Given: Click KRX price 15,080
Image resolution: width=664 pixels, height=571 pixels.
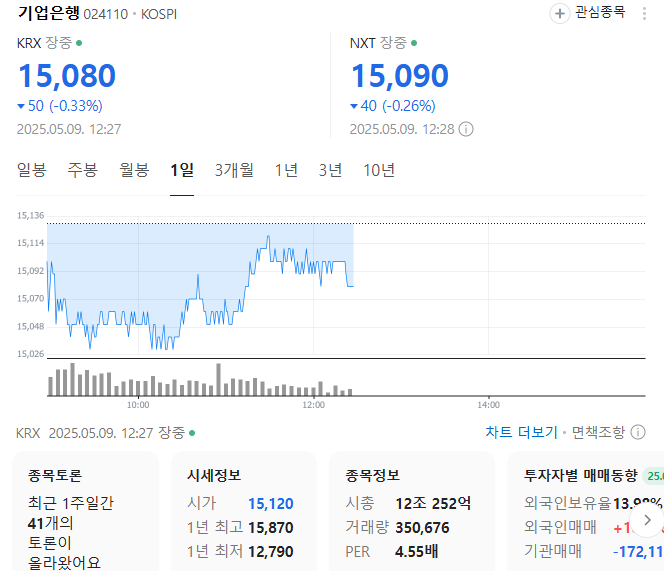Looking at the screenshot, I should point(67,76).
